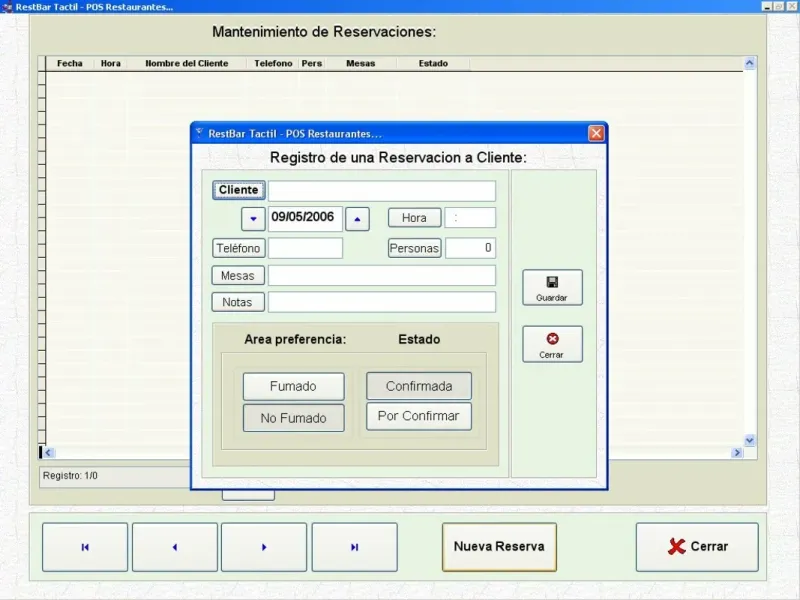Click the Fecha column header
The width and height of the screenshot is (800, 600).
coord(69,63)
